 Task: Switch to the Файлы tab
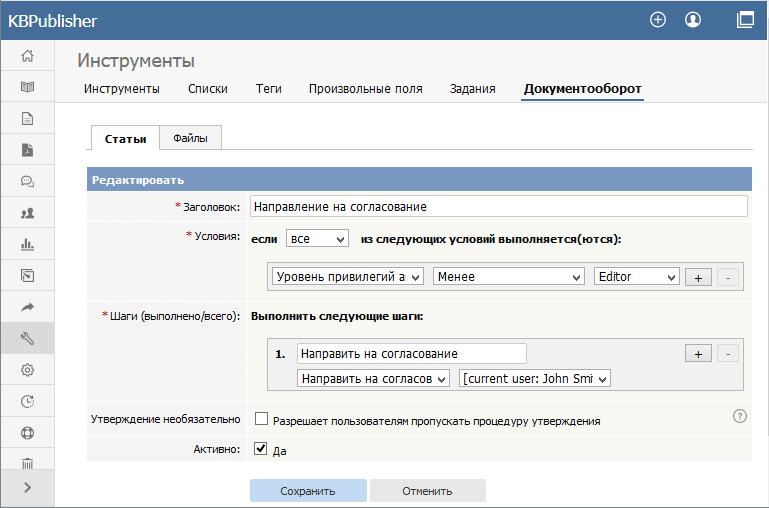click(x=189, y=138)
